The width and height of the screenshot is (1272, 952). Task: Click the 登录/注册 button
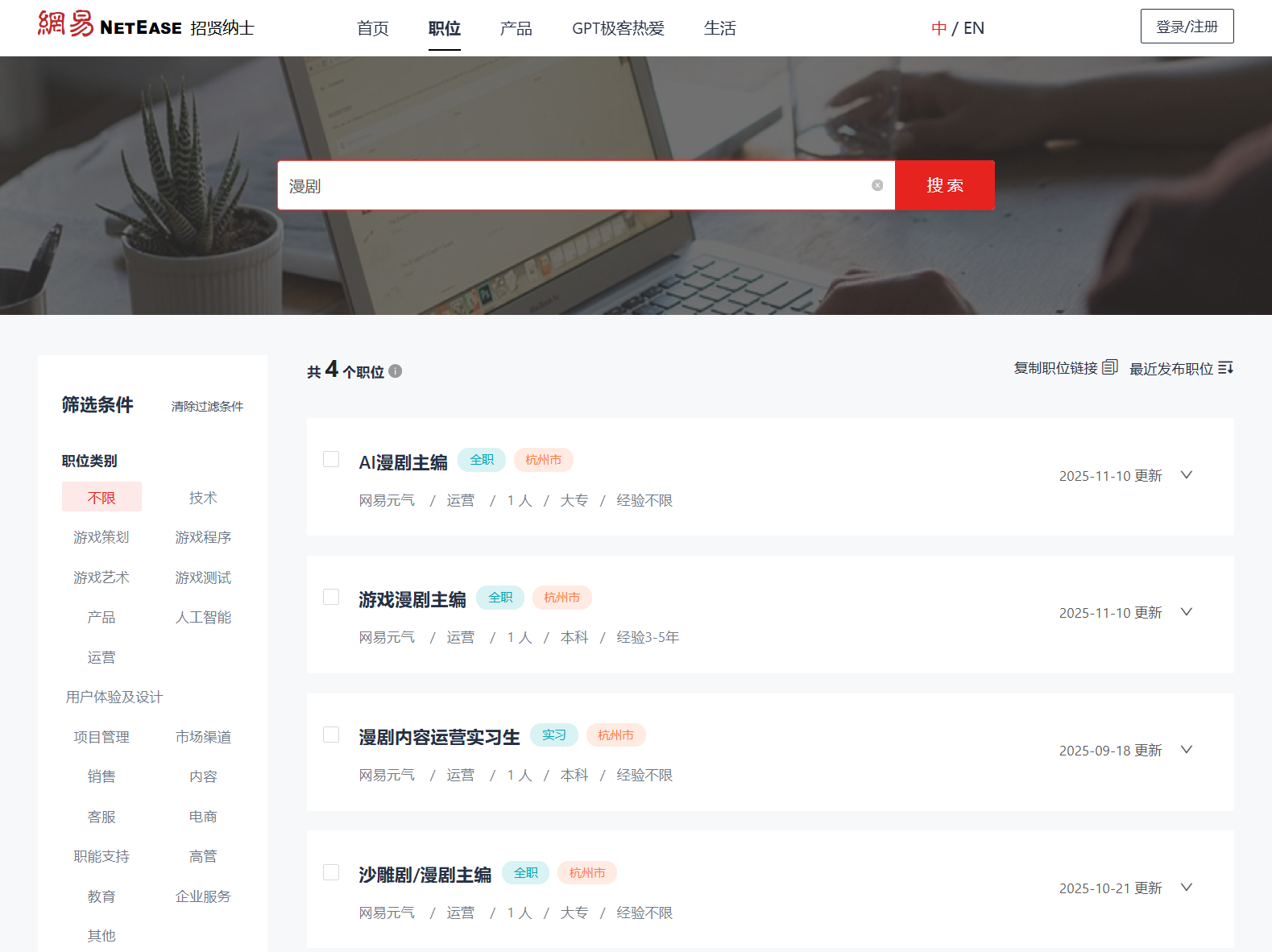click(x=1187, y=27)
